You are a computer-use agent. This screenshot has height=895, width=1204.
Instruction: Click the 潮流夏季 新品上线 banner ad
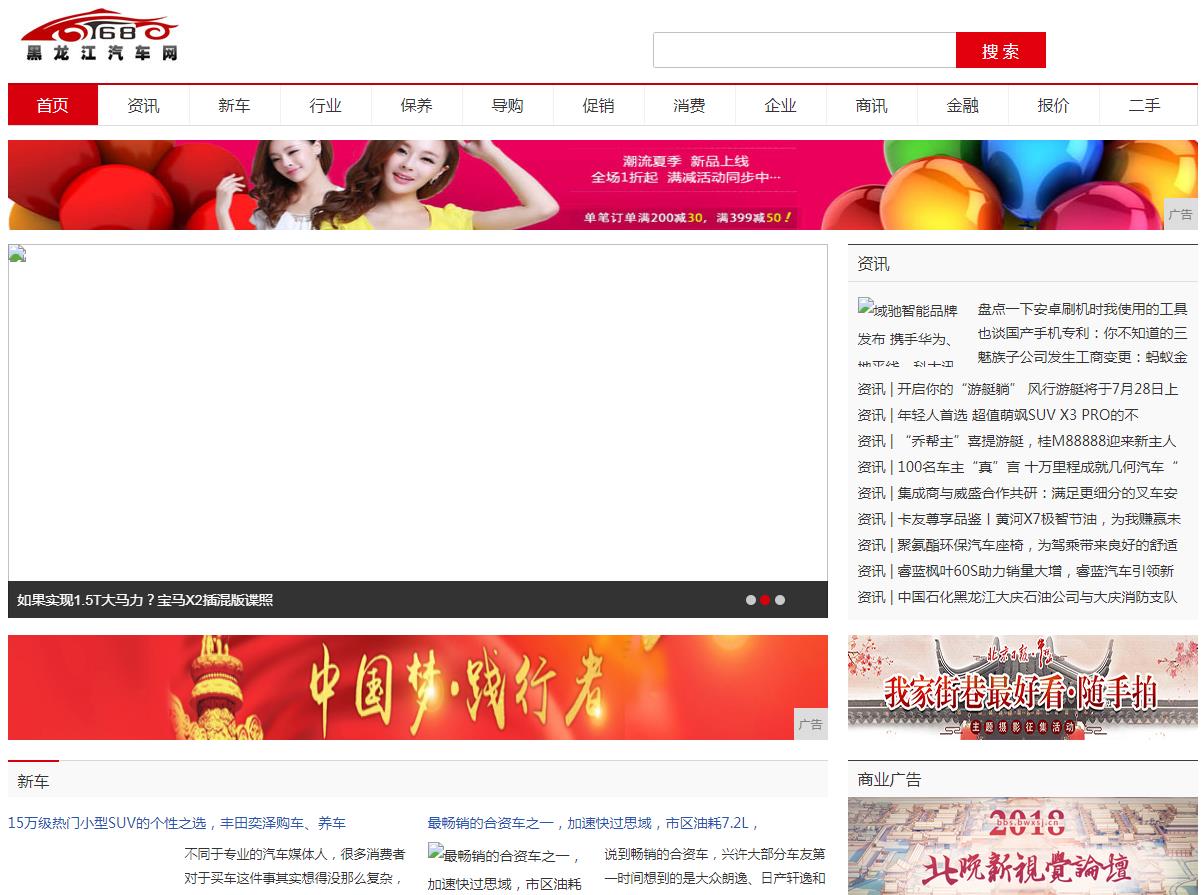(603, 185)
